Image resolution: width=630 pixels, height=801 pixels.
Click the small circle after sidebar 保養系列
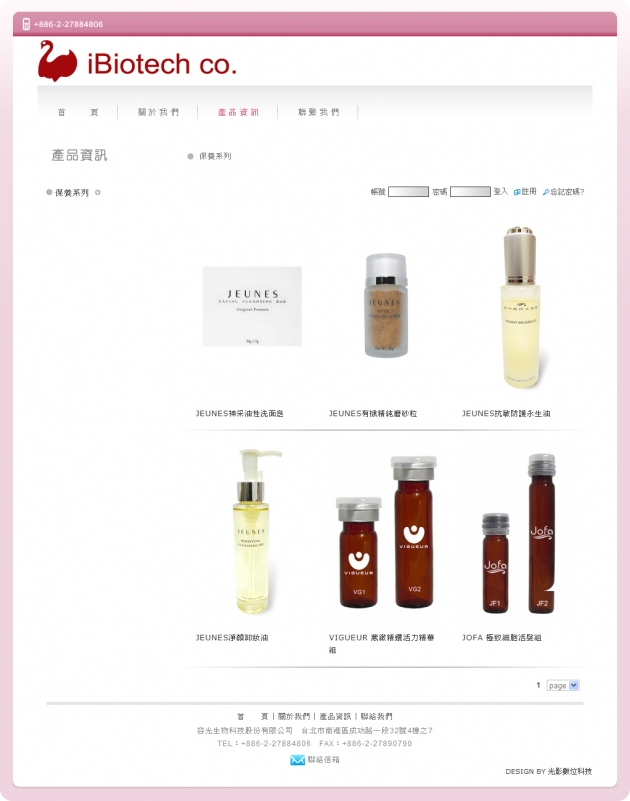click(98, 193)
